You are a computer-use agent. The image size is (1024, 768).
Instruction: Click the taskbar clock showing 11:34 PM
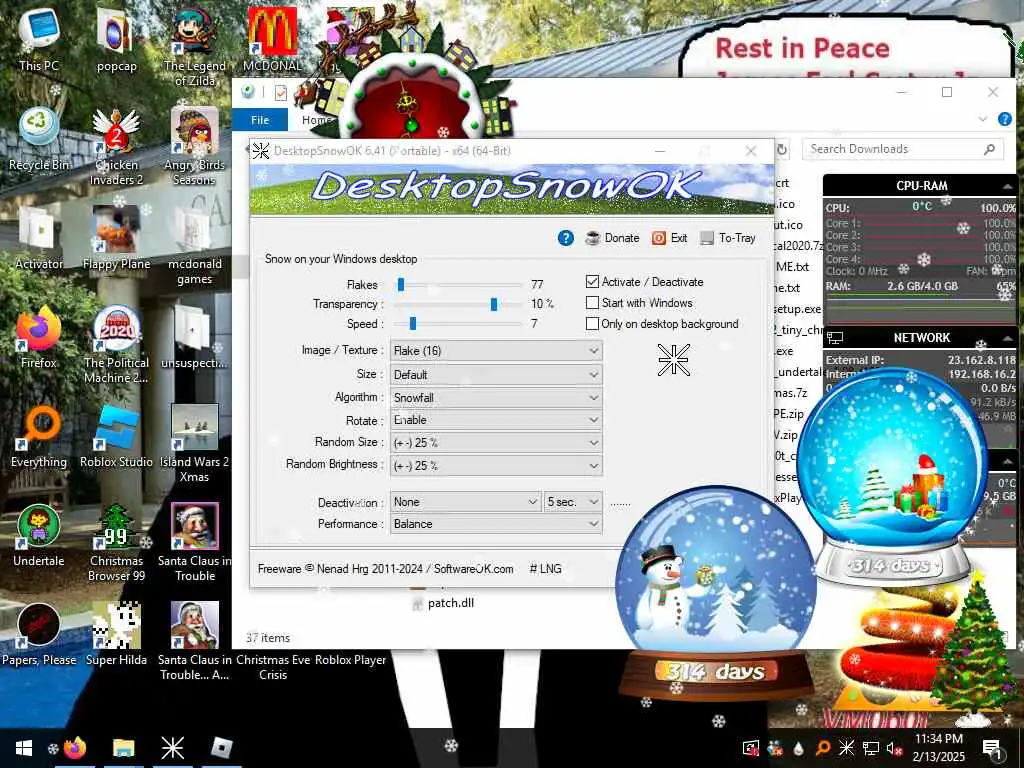click(x=938, y=748)
